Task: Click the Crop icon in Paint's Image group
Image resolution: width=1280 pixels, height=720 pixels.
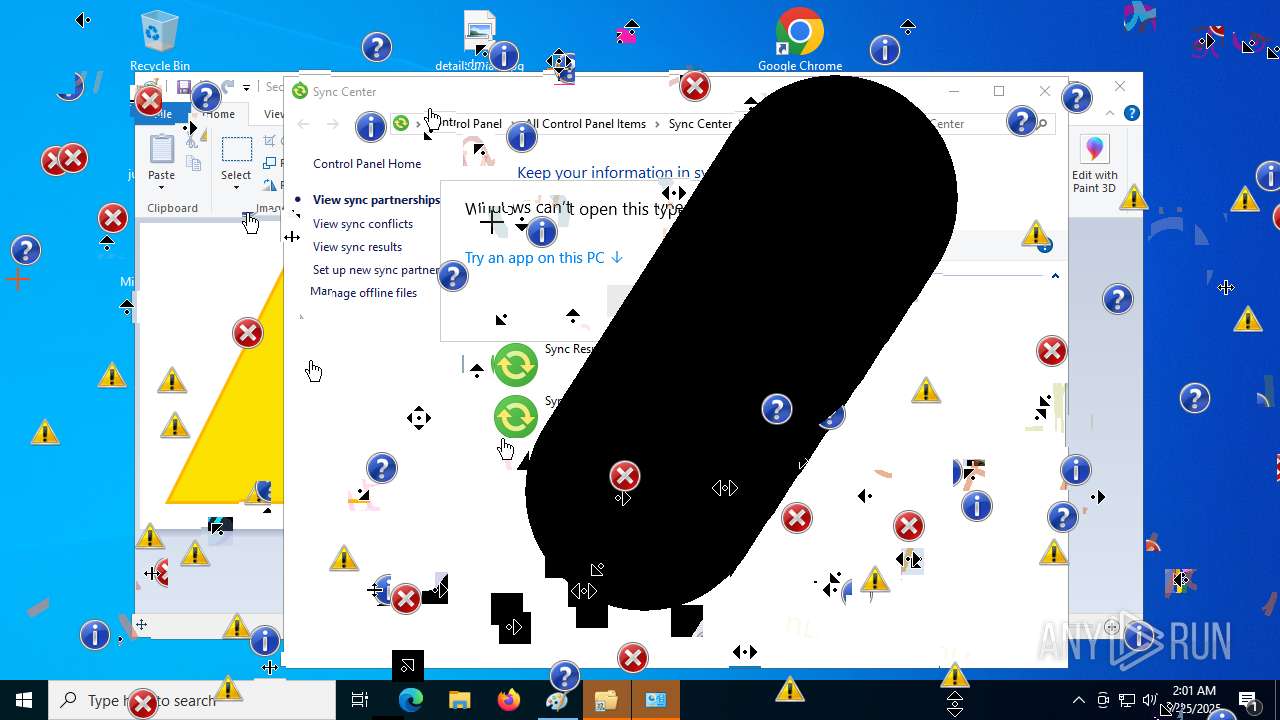Action: (271, 142)
